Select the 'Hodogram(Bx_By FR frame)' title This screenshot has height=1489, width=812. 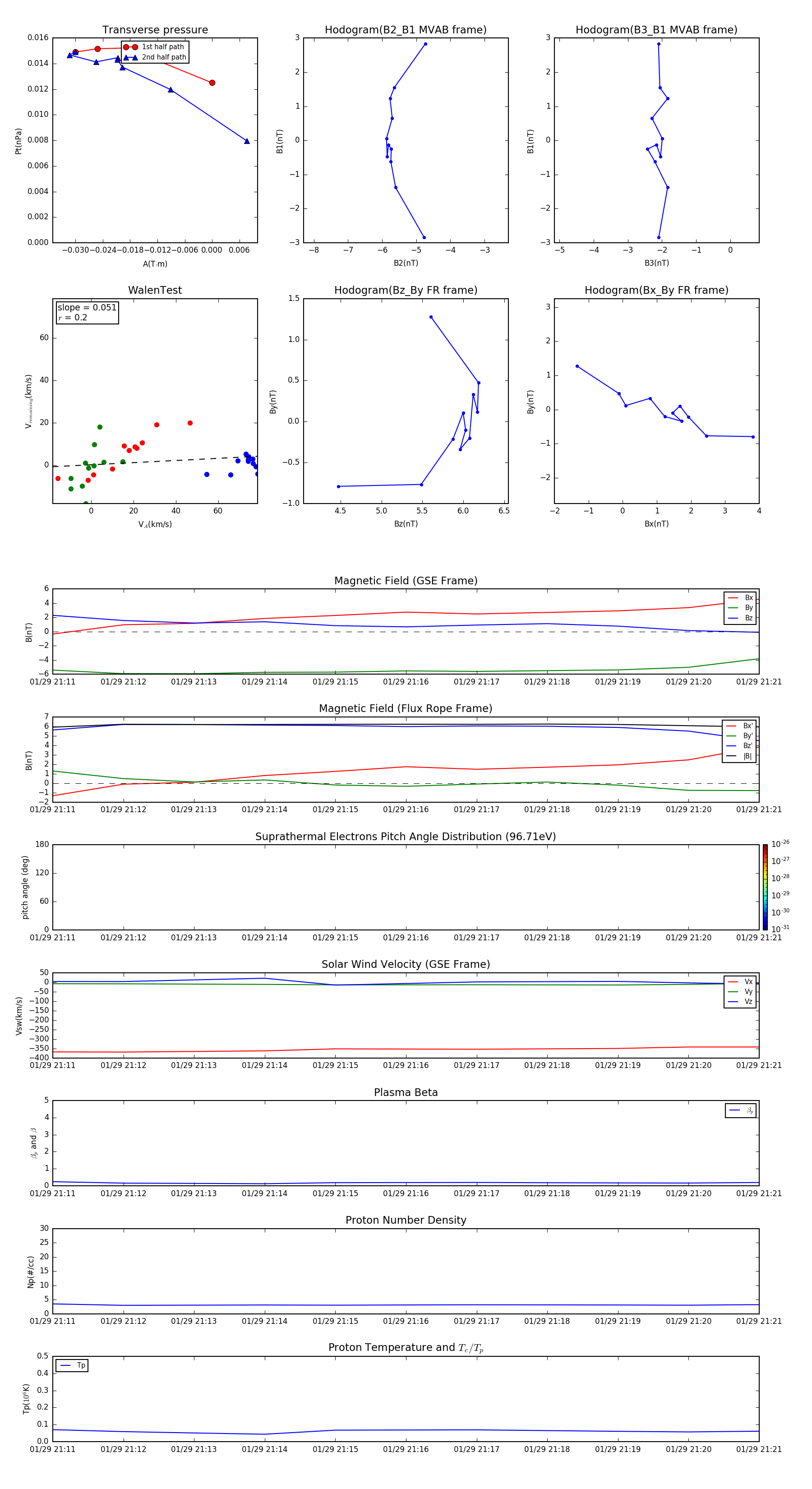click(x=656, y=290)
